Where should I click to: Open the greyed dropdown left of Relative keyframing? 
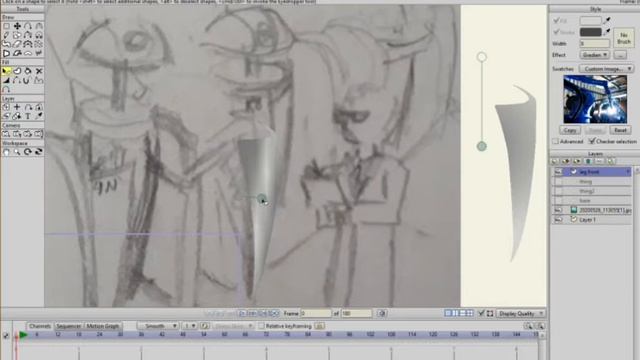233,326
